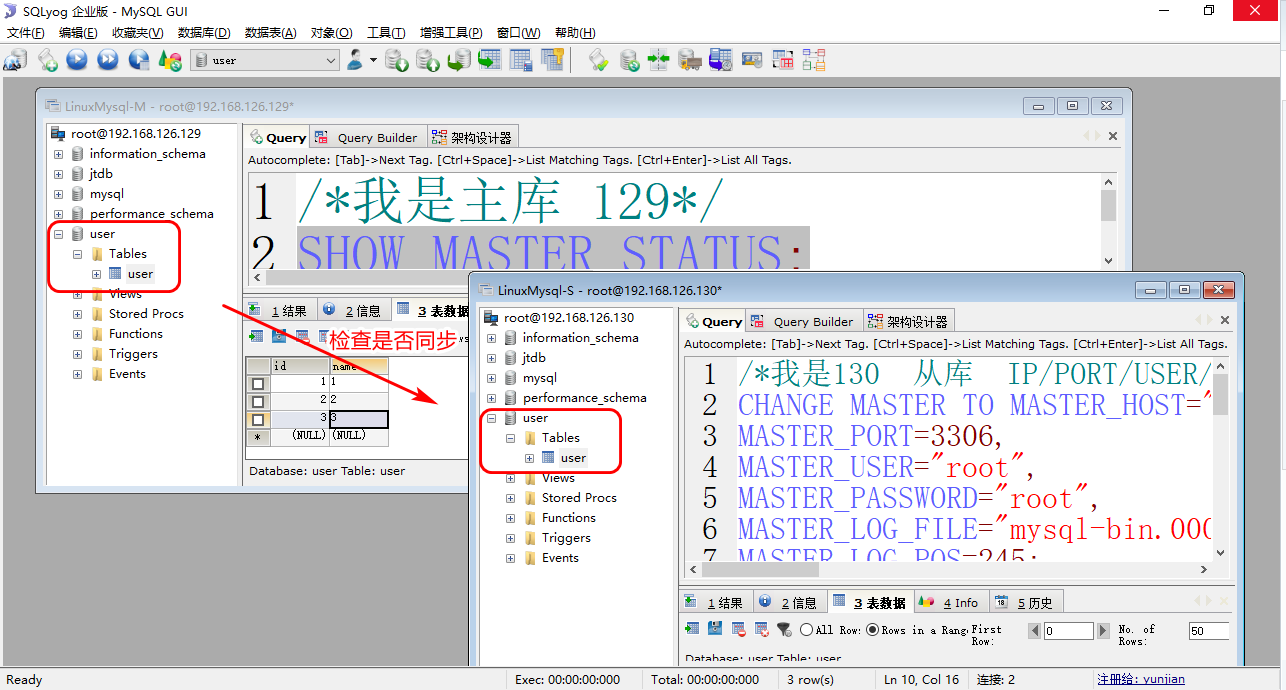The image size is (1286, 690).
Task: Click root@192.168.126.130 node in LinuxMysql-S
Action: (569, 318)
